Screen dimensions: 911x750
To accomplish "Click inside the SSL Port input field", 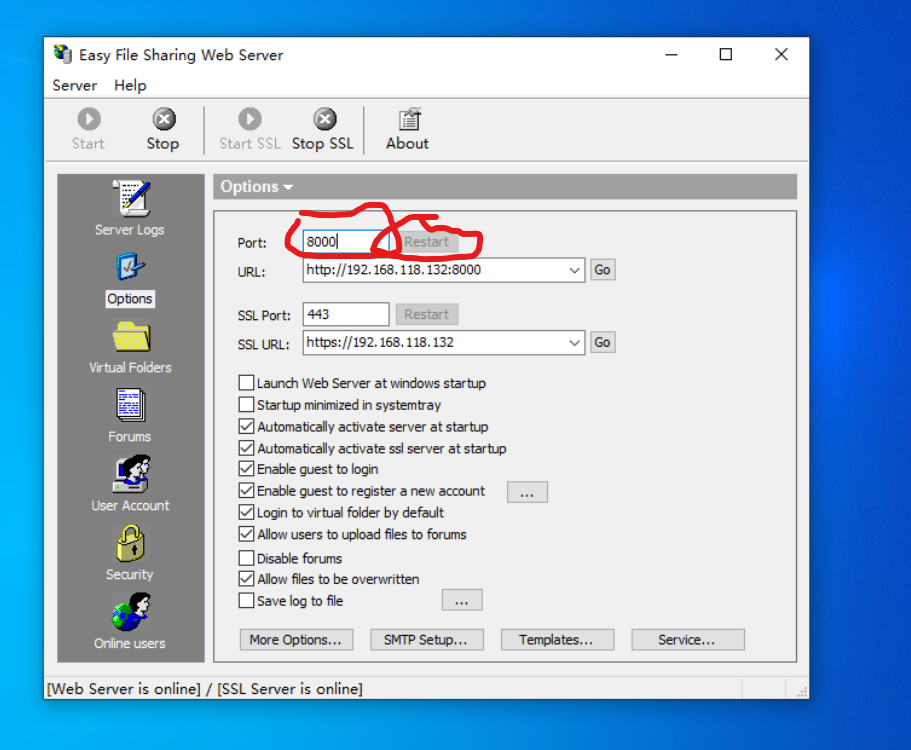I will (x=346, y=314).
